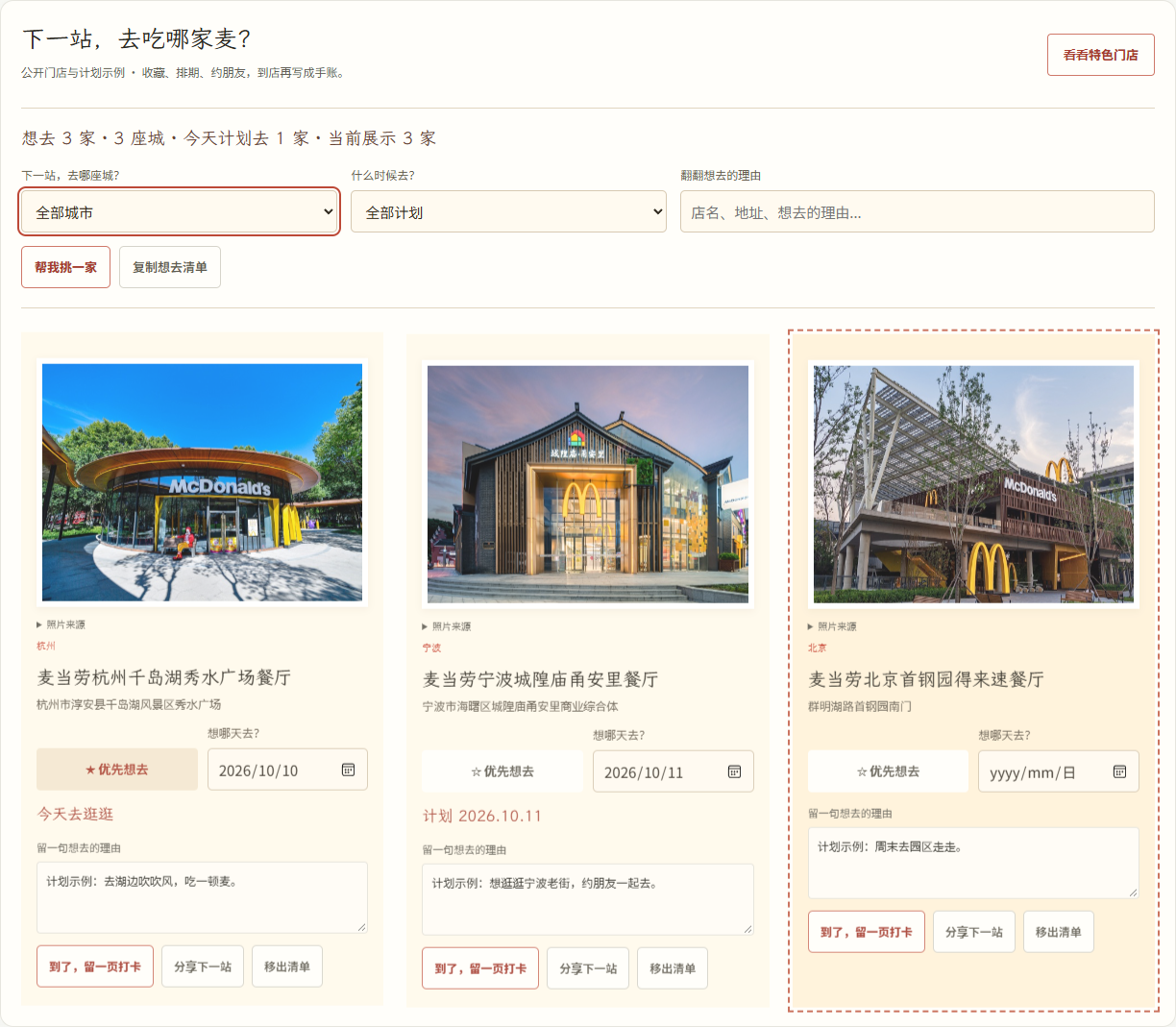Click title 麦当劳杭州千岛湖秀水广场餐厅
This screenshot has width=1176, height=1027.
point(164,677)
